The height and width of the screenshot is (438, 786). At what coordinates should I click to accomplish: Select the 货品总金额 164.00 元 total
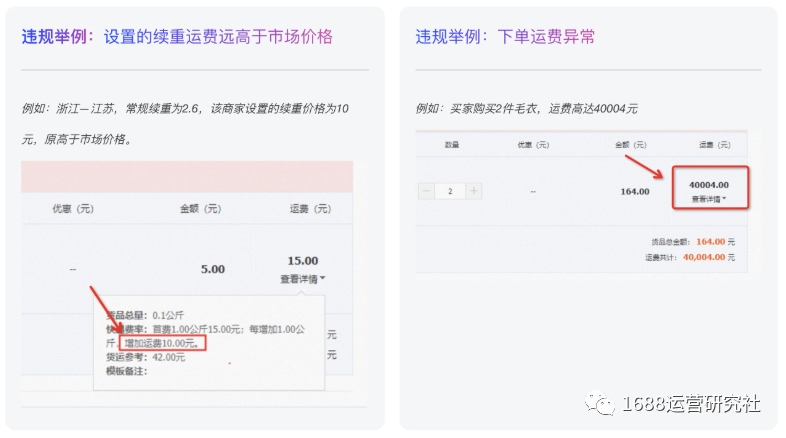point(693,242)
